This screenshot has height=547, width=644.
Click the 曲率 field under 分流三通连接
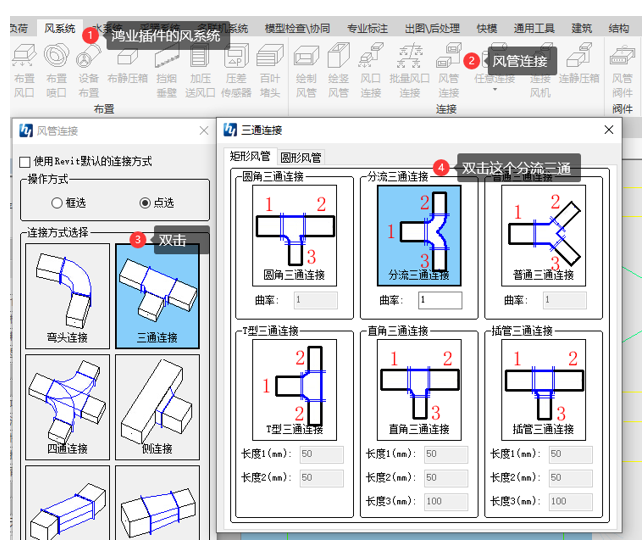click(x=440, y=300)
